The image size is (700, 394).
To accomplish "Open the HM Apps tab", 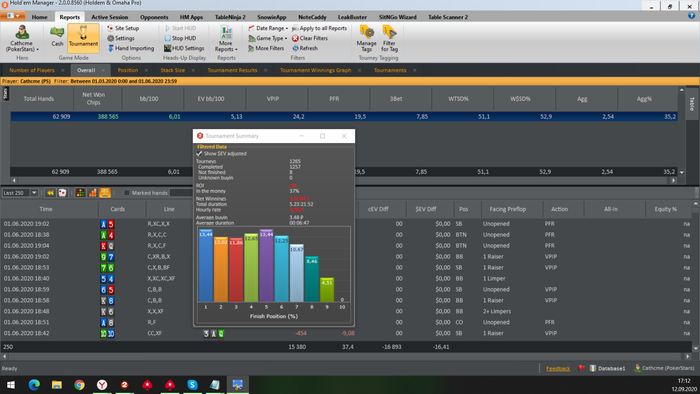I will tap(191, 17).
